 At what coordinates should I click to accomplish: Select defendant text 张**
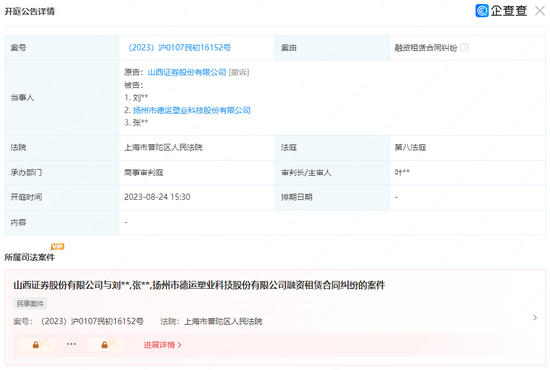pos(140,122)
